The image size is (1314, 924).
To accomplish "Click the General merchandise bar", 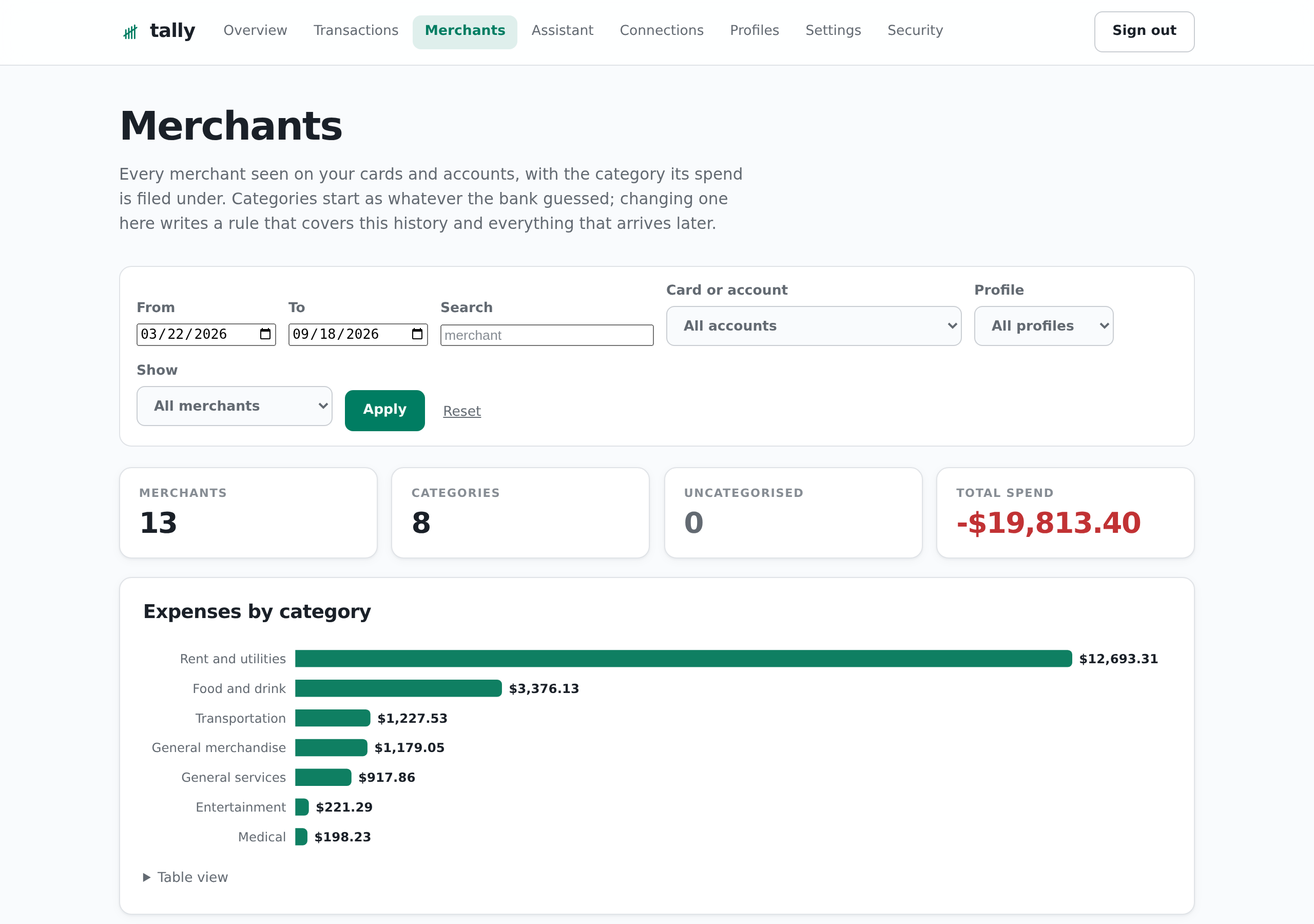I will (332, 748).
